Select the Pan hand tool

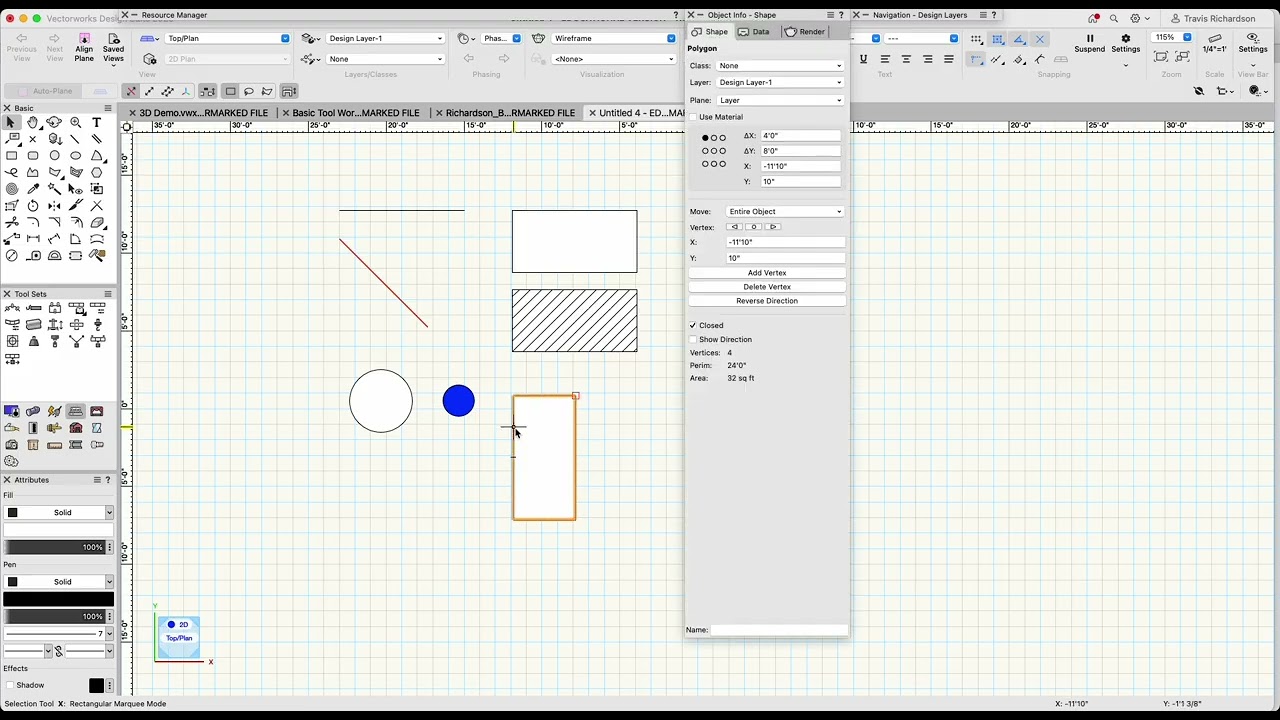pos(32,122)
